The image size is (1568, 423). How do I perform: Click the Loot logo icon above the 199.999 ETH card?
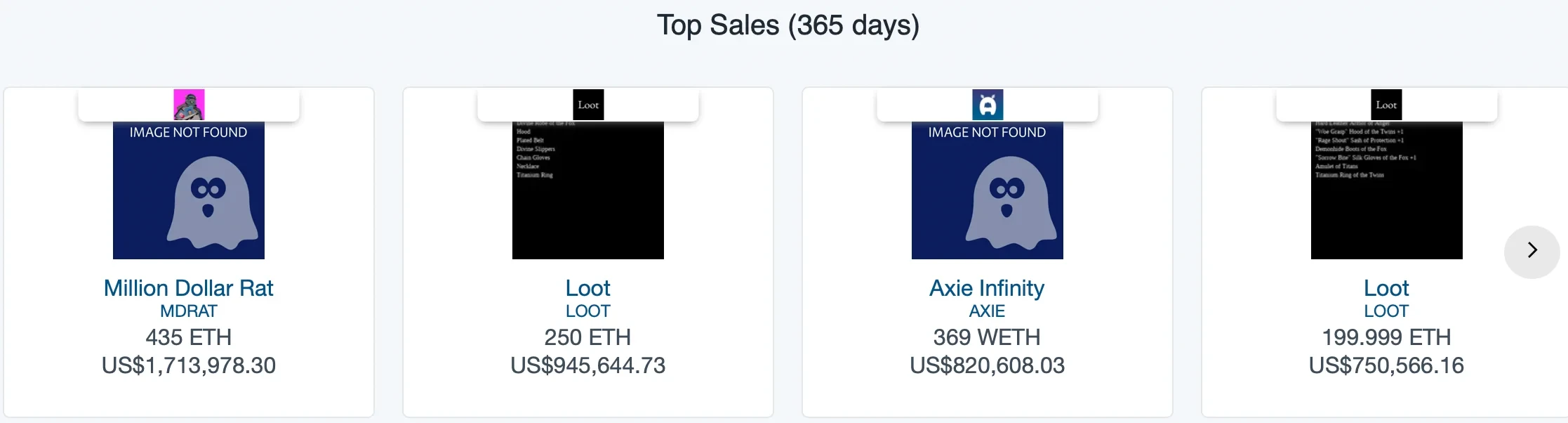[1386, 105]
